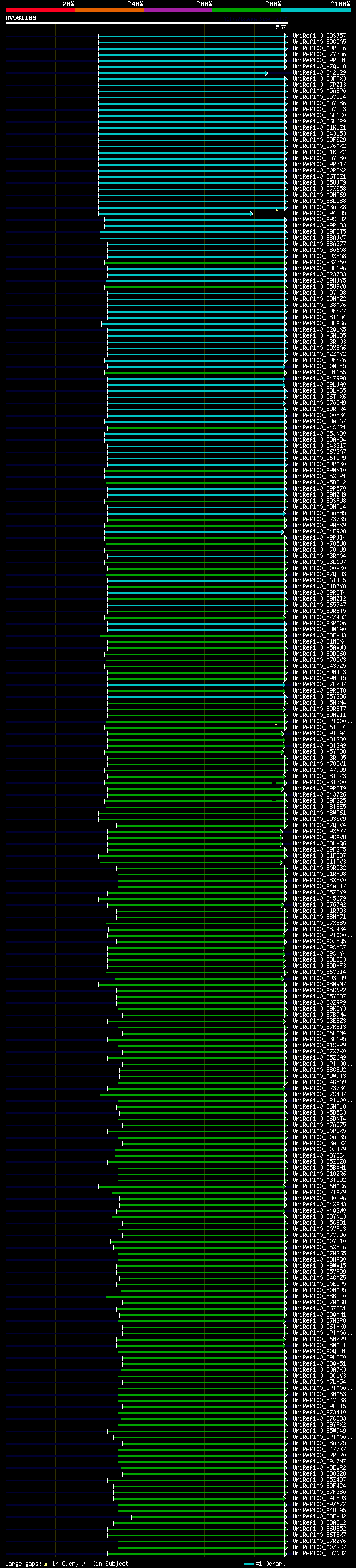Click the arrowhead ending the Q945D5 alignment bar
356x1568 pixels.
coord(251,214)
